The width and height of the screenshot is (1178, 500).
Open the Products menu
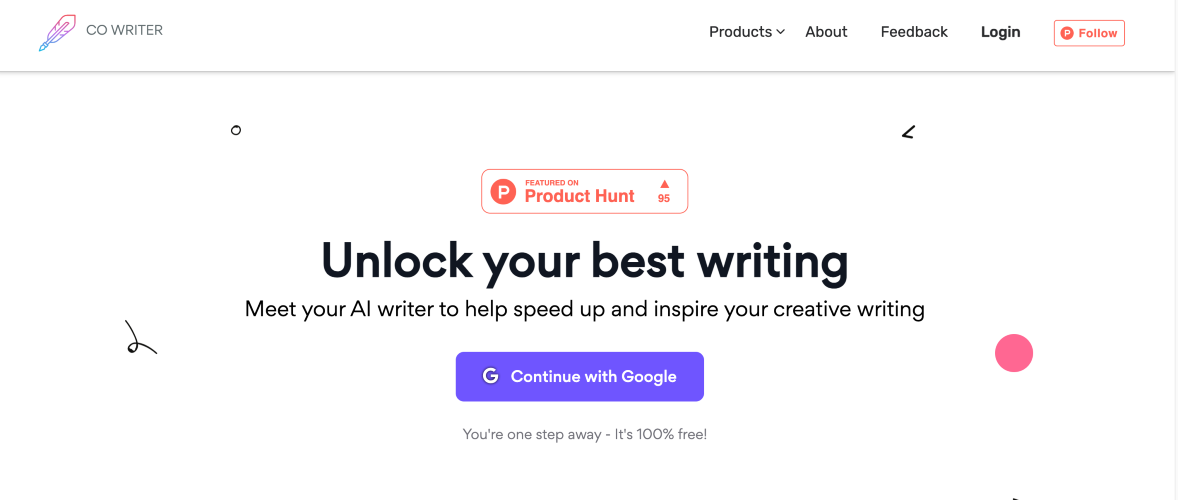[740, 32]
